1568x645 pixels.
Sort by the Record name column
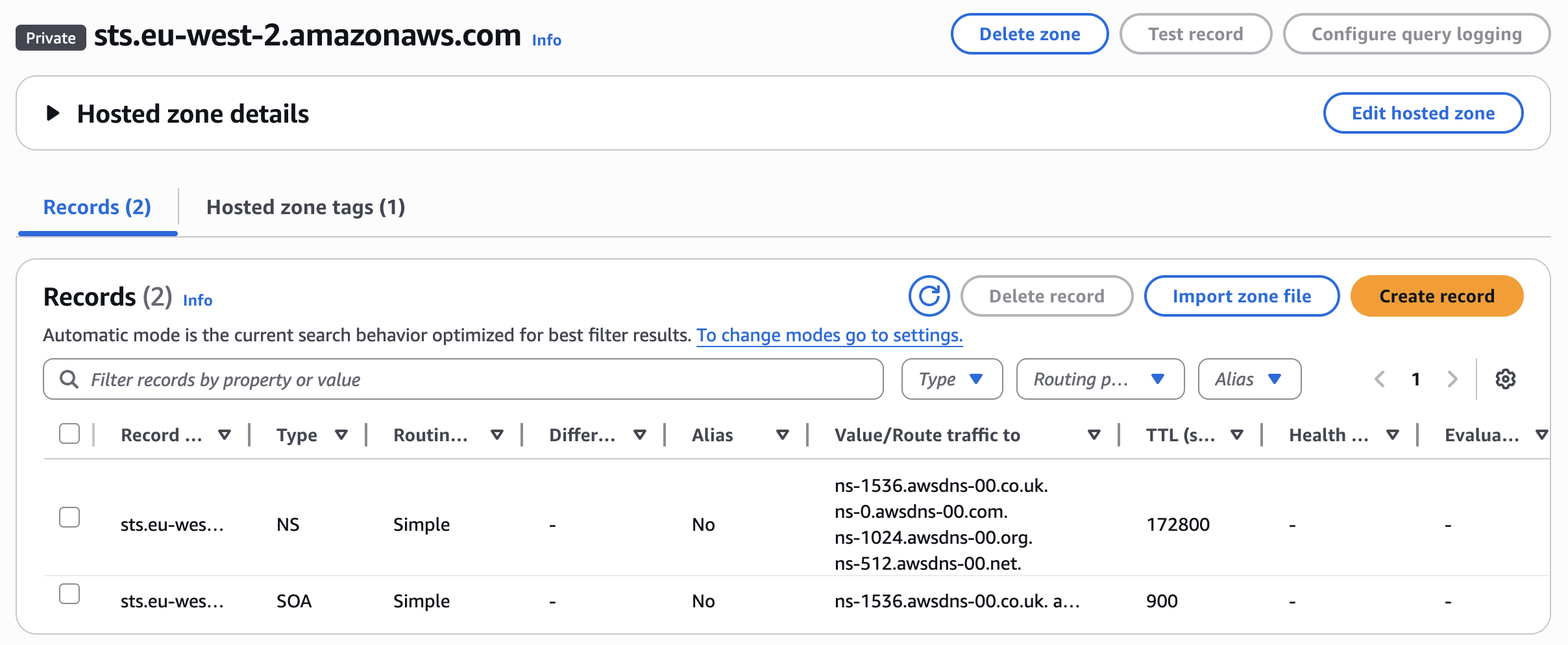click(225, 435)
